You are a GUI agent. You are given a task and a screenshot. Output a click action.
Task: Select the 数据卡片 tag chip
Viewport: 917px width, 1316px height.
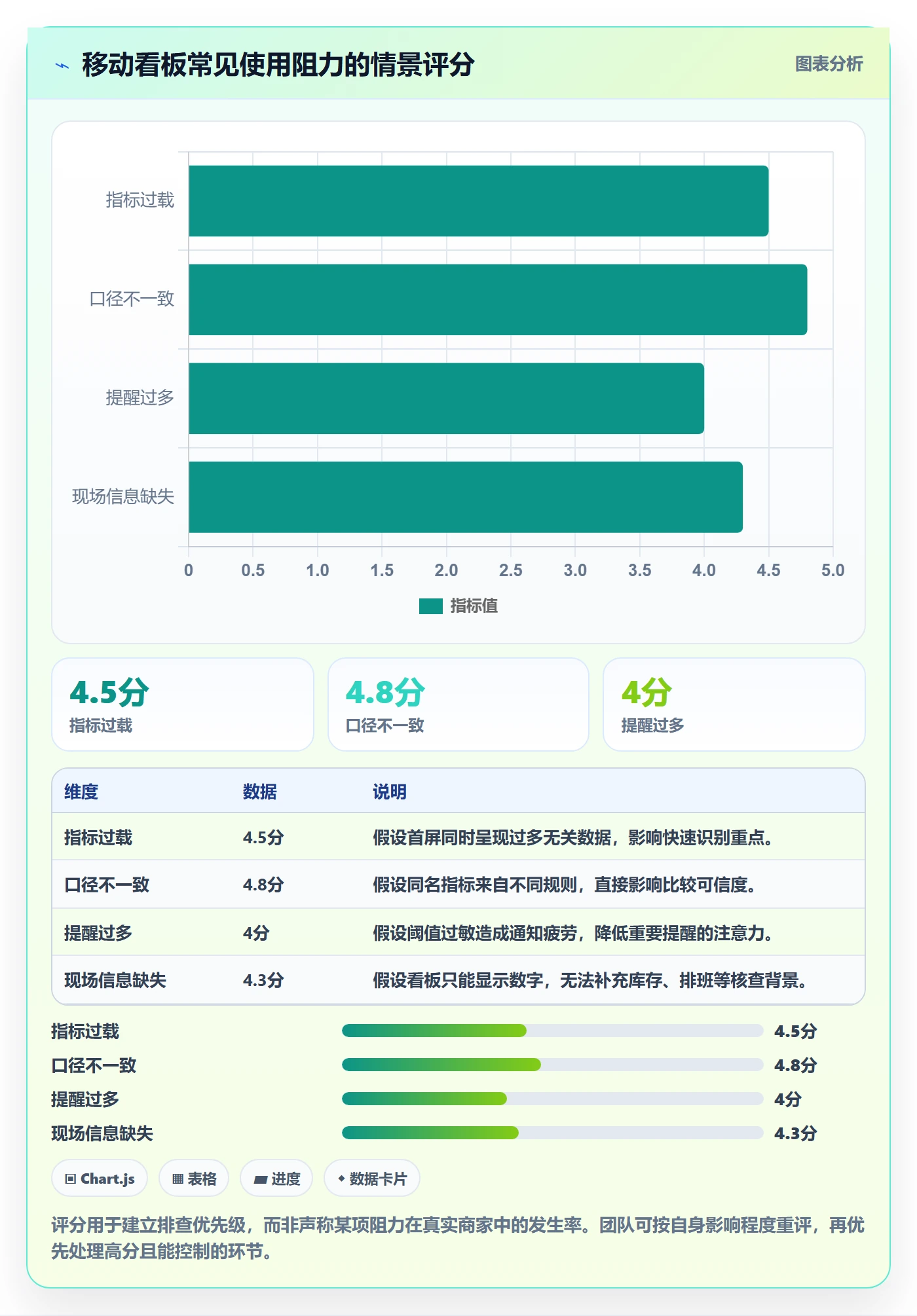tap(372, 1179)
